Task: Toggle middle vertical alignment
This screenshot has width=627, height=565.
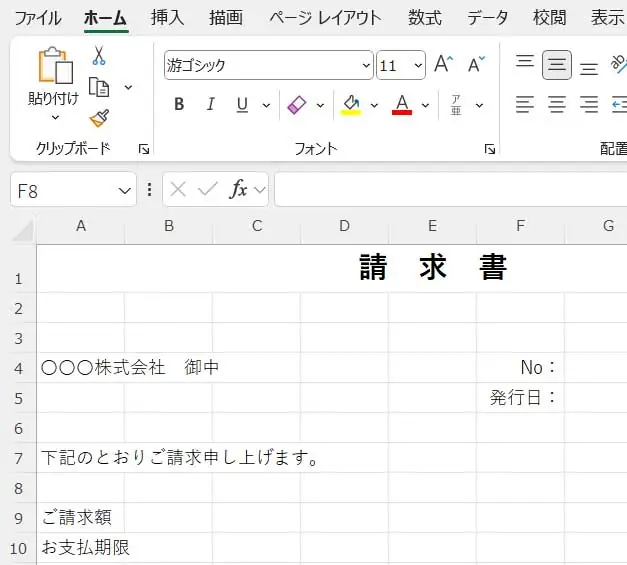Action: tap(557, 66)
